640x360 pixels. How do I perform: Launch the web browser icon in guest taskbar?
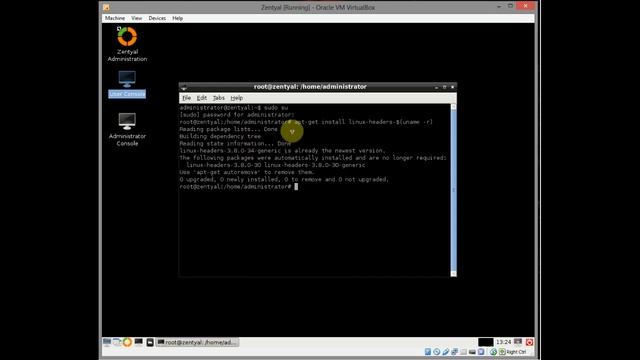[117, 342]
